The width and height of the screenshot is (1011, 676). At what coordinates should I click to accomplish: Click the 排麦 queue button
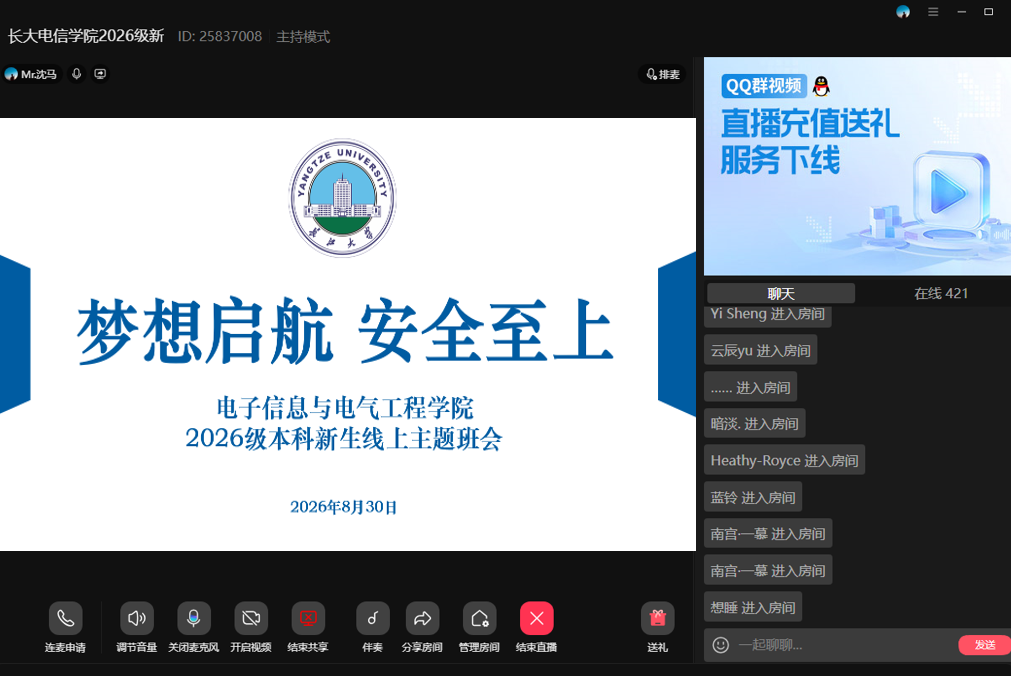tap(663, 74)
